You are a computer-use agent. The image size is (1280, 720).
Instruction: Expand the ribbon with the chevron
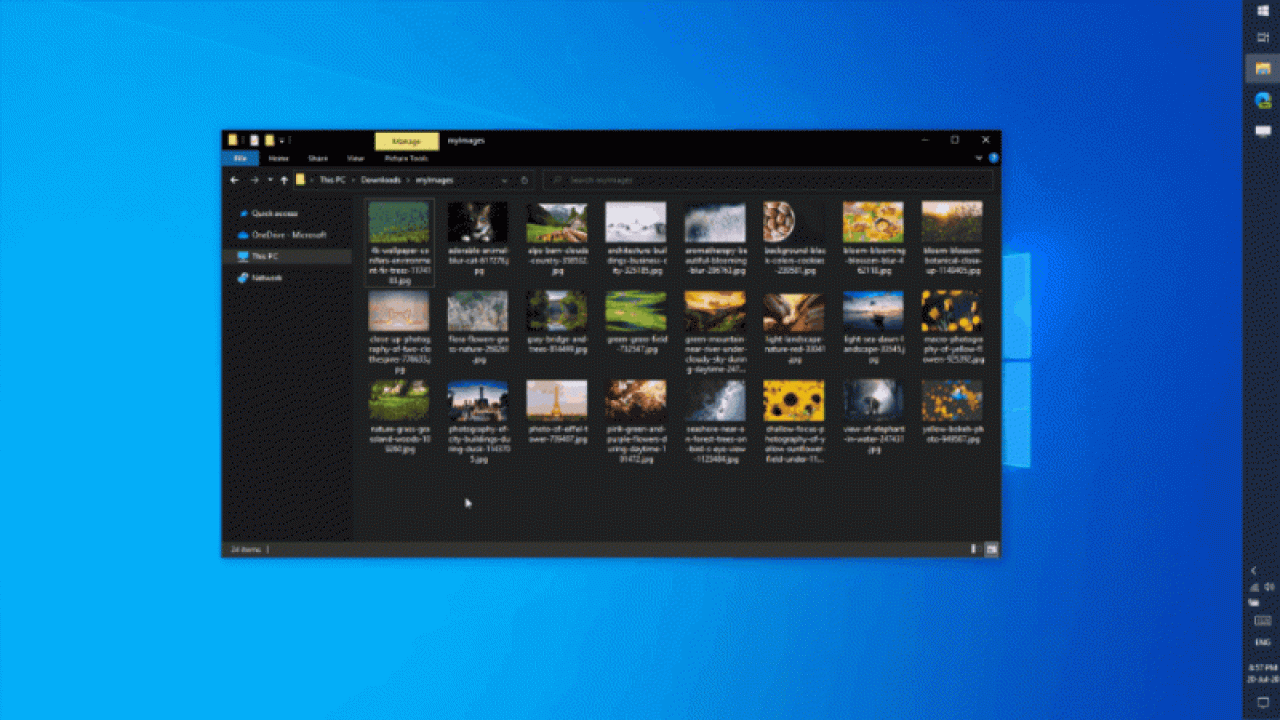point(979,158)
